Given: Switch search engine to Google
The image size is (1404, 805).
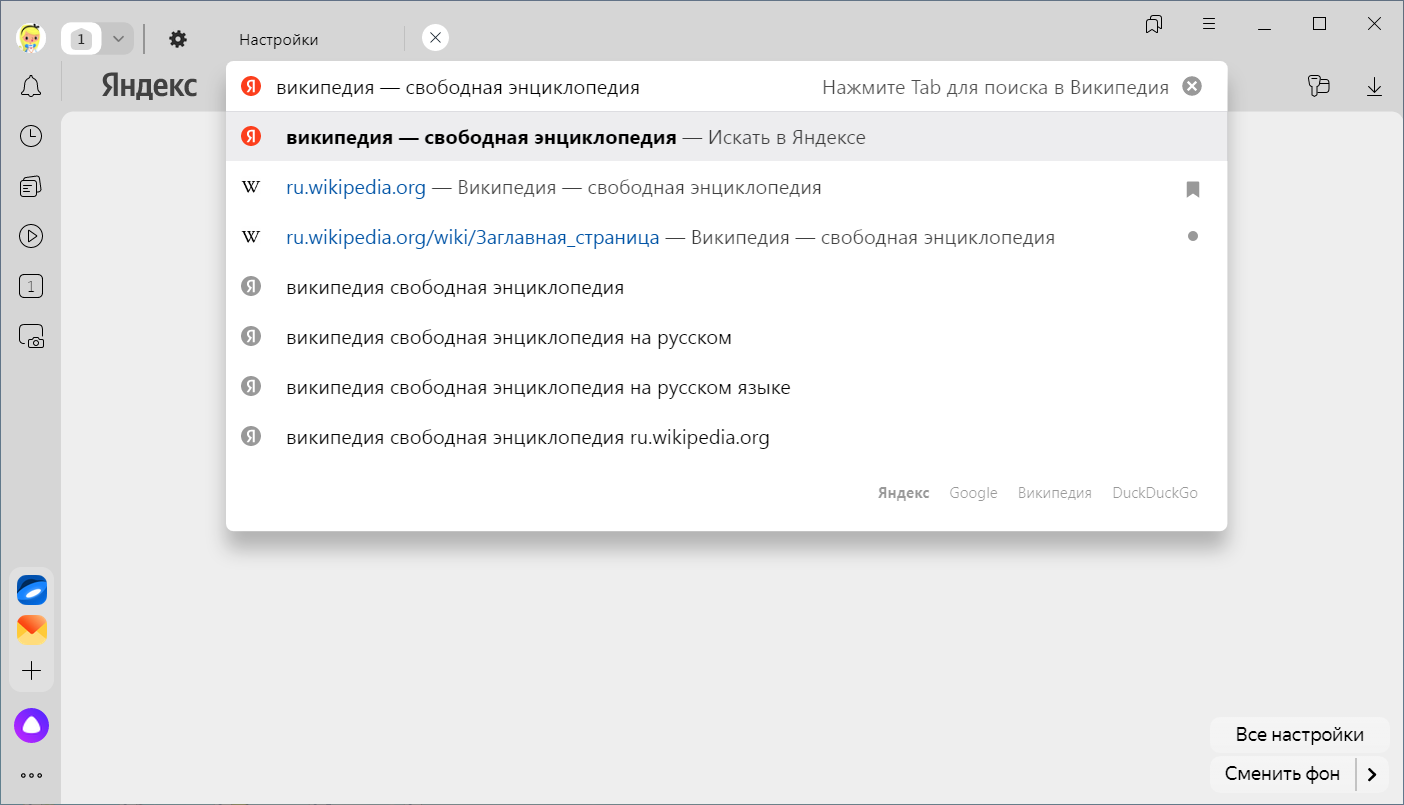Looking at the screenshot, I should coord(973,493).
